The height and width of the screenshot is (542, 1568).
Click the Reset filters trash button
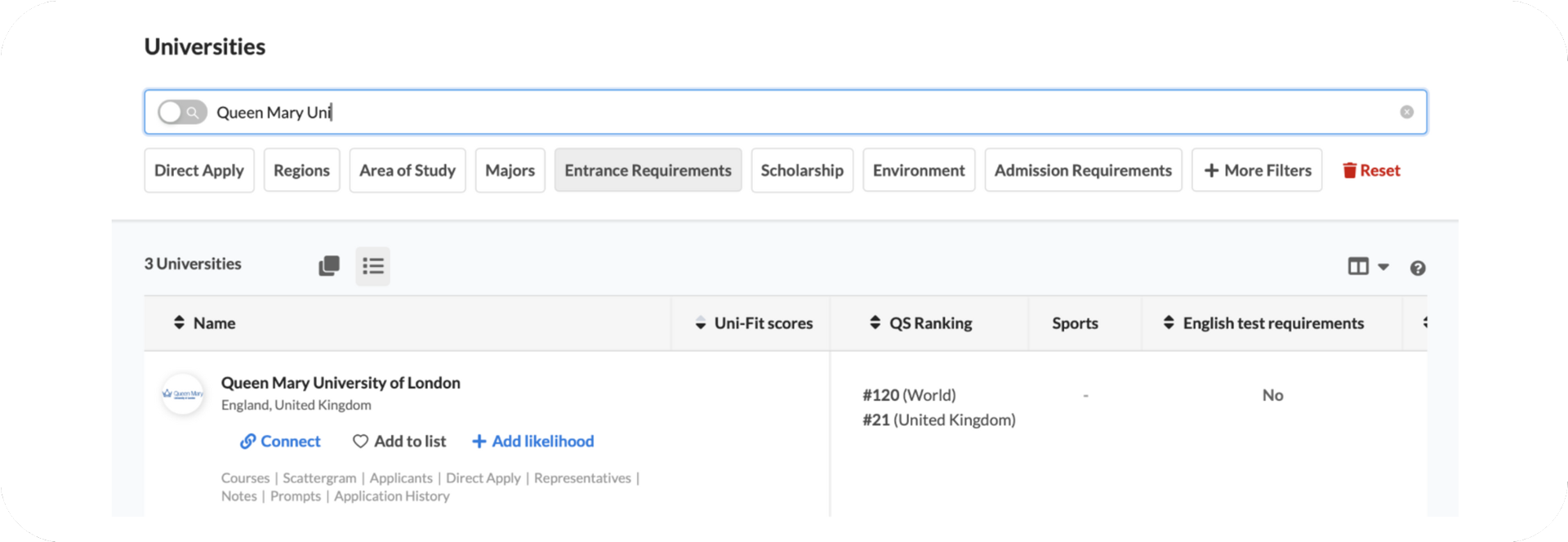click(1371, 171)
